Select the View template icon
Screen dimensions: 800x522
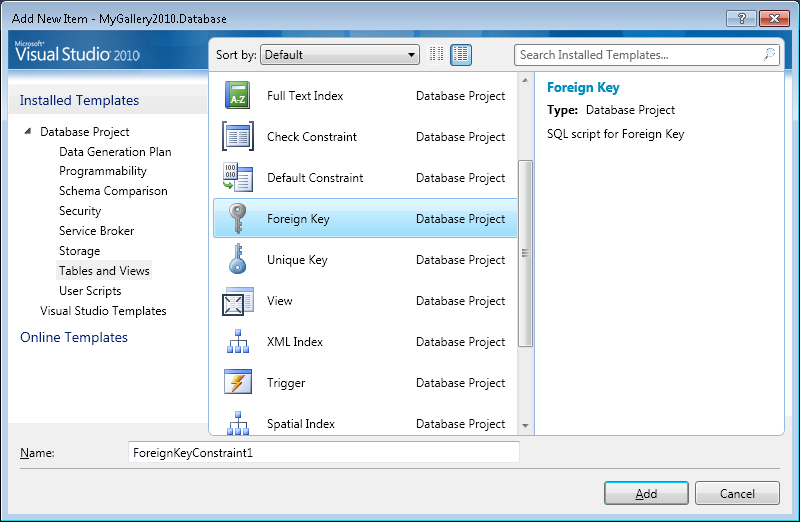(x=238, y=301)
